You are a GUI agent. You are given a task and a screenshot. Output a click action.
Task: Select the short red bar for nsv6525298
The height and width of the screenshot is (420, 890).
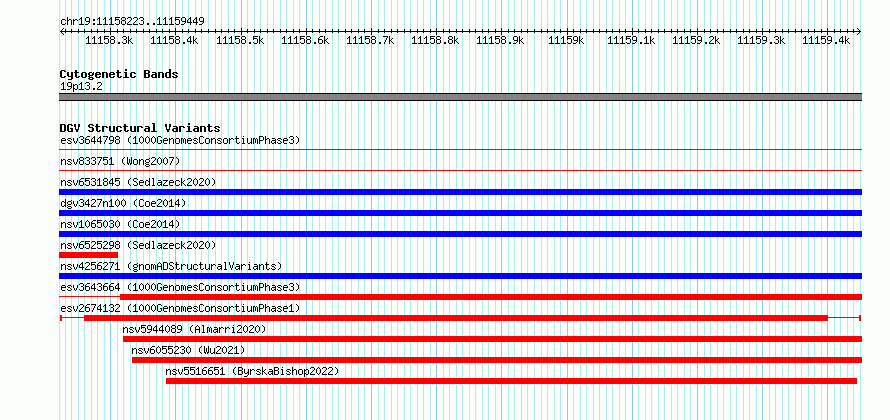pyautogui.click(x=89, y=255)
